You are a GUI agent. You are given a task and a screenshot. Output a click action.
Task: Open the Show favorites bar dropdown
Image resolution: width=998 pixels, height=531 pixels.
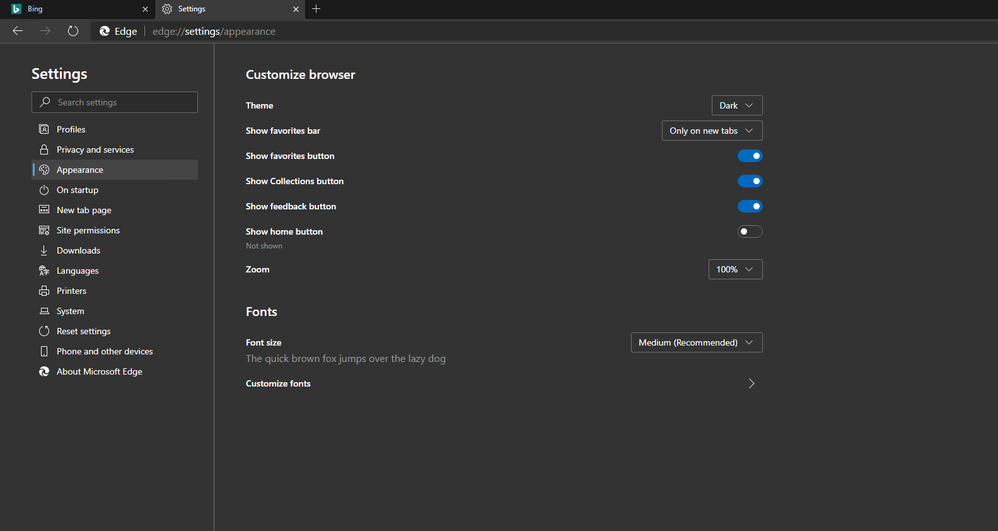[712, 131]
